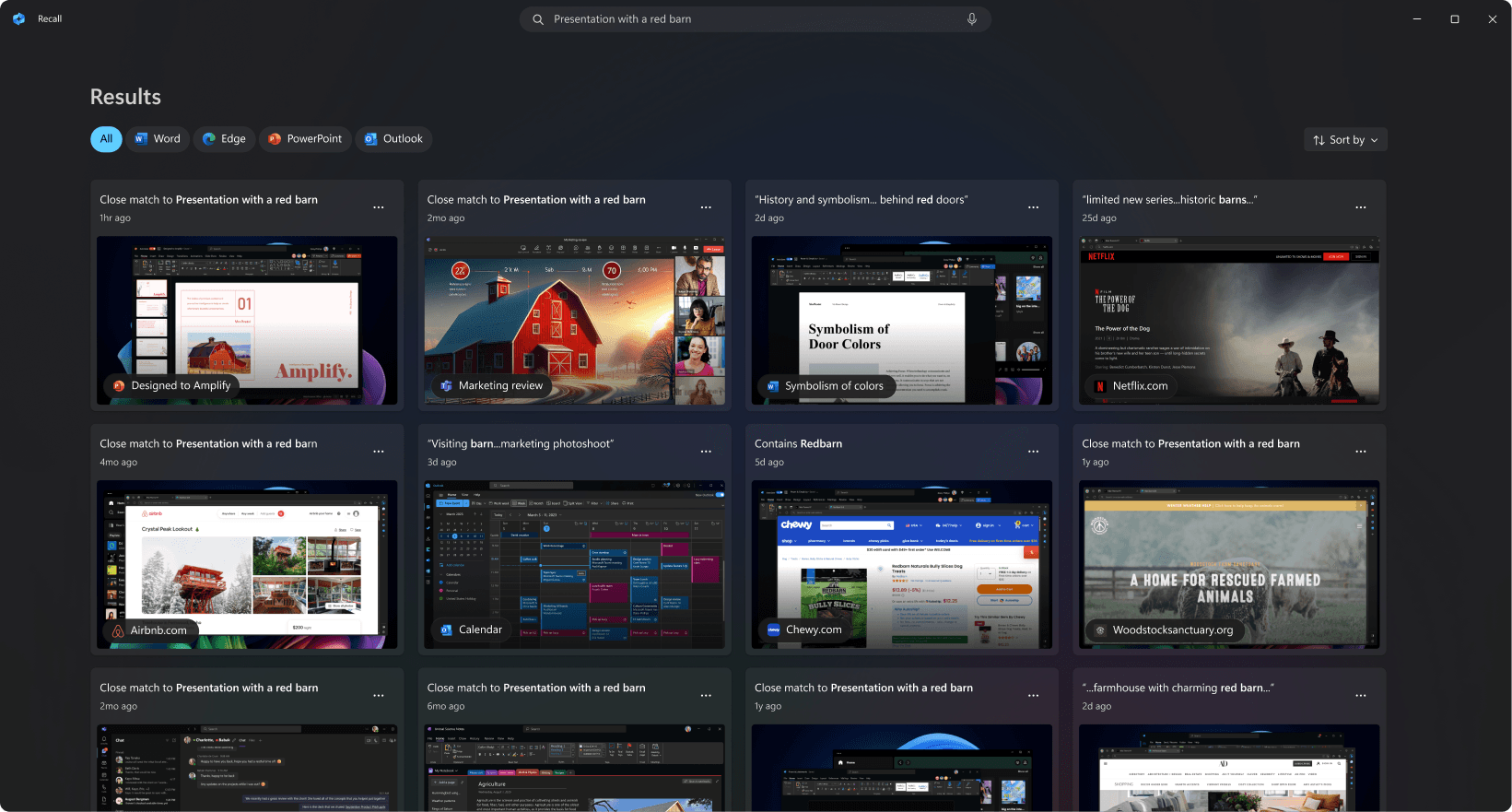Click the '...farmhouse with charming red barn...' title
The height and width of the screenshot is (812, 1512).
(1178, 688)
